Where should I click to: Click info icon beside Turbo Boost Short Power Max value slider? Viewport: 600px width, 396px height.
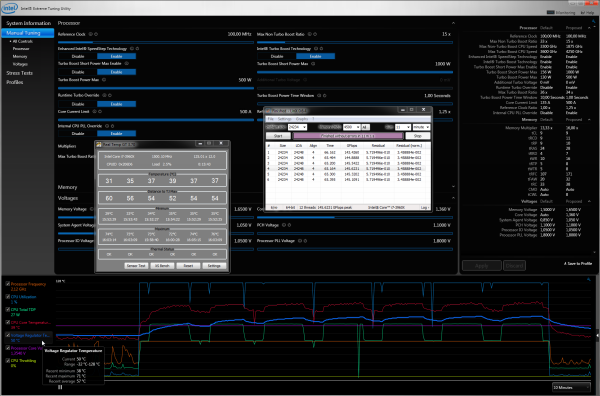tap(313, 64)
